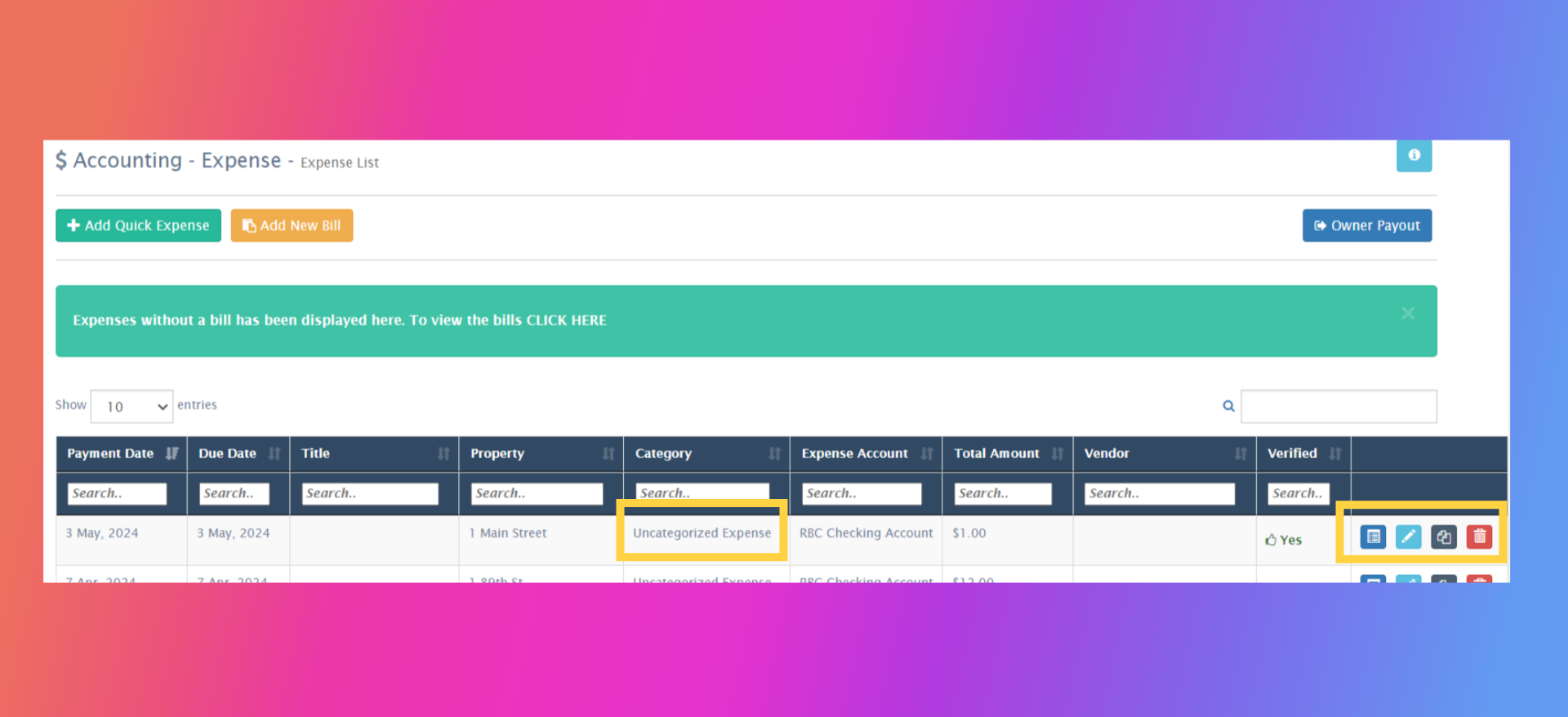Open Owner Payout
Screen dimensions: 1568x717
[x=1367, y=225]
